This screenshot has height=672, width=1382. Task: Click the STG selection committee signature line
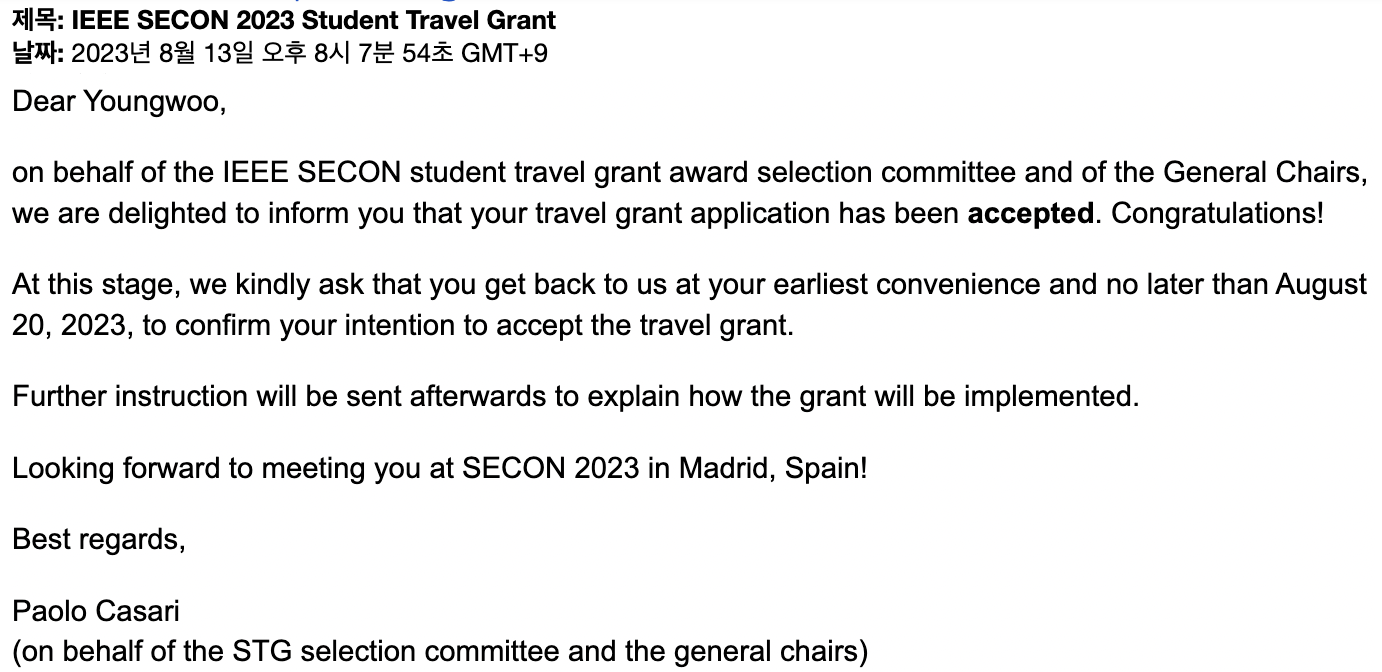coord(440,652)
